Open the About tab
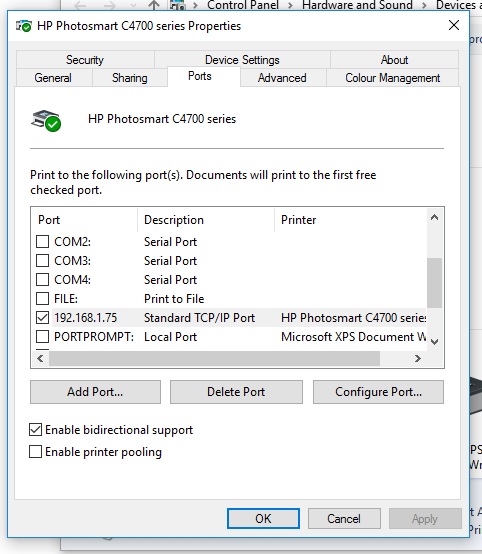The height and width of the screenshot is (554, 482). click(x=394, y=60)
